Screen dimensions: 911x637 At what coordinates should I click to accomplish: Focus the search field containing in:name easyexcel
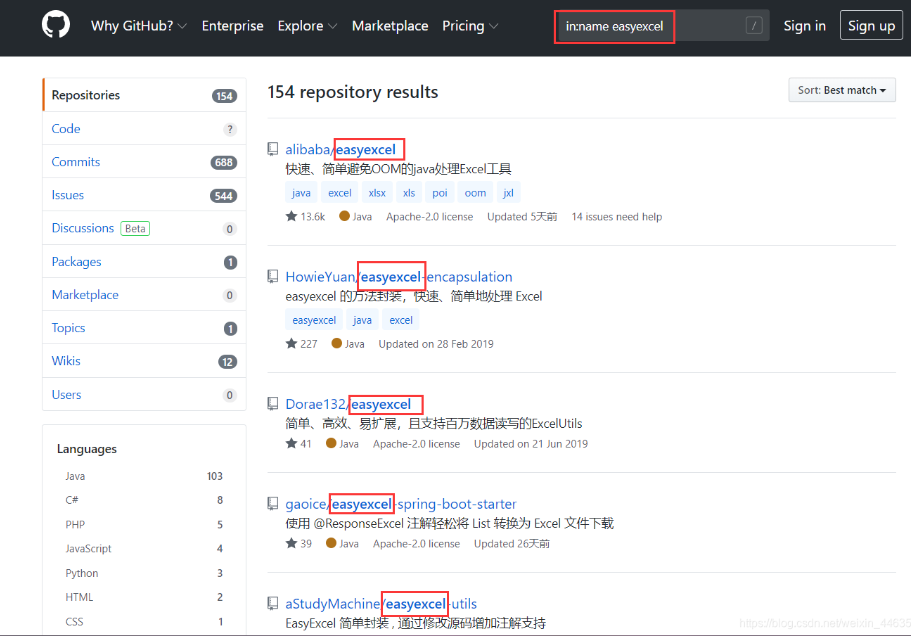click(662, 26)
